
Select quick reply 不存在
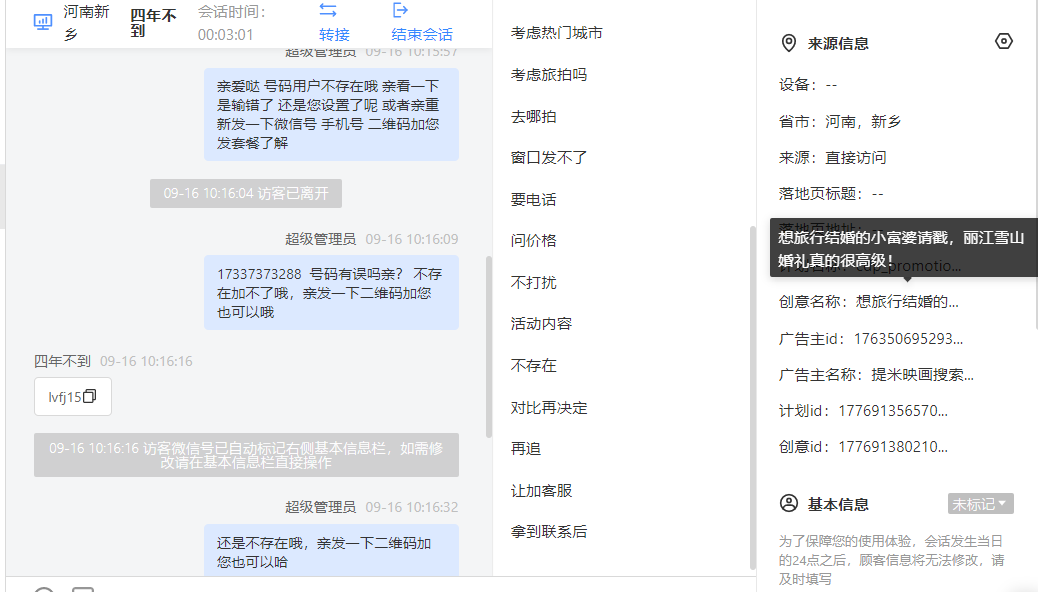point(534,366)
